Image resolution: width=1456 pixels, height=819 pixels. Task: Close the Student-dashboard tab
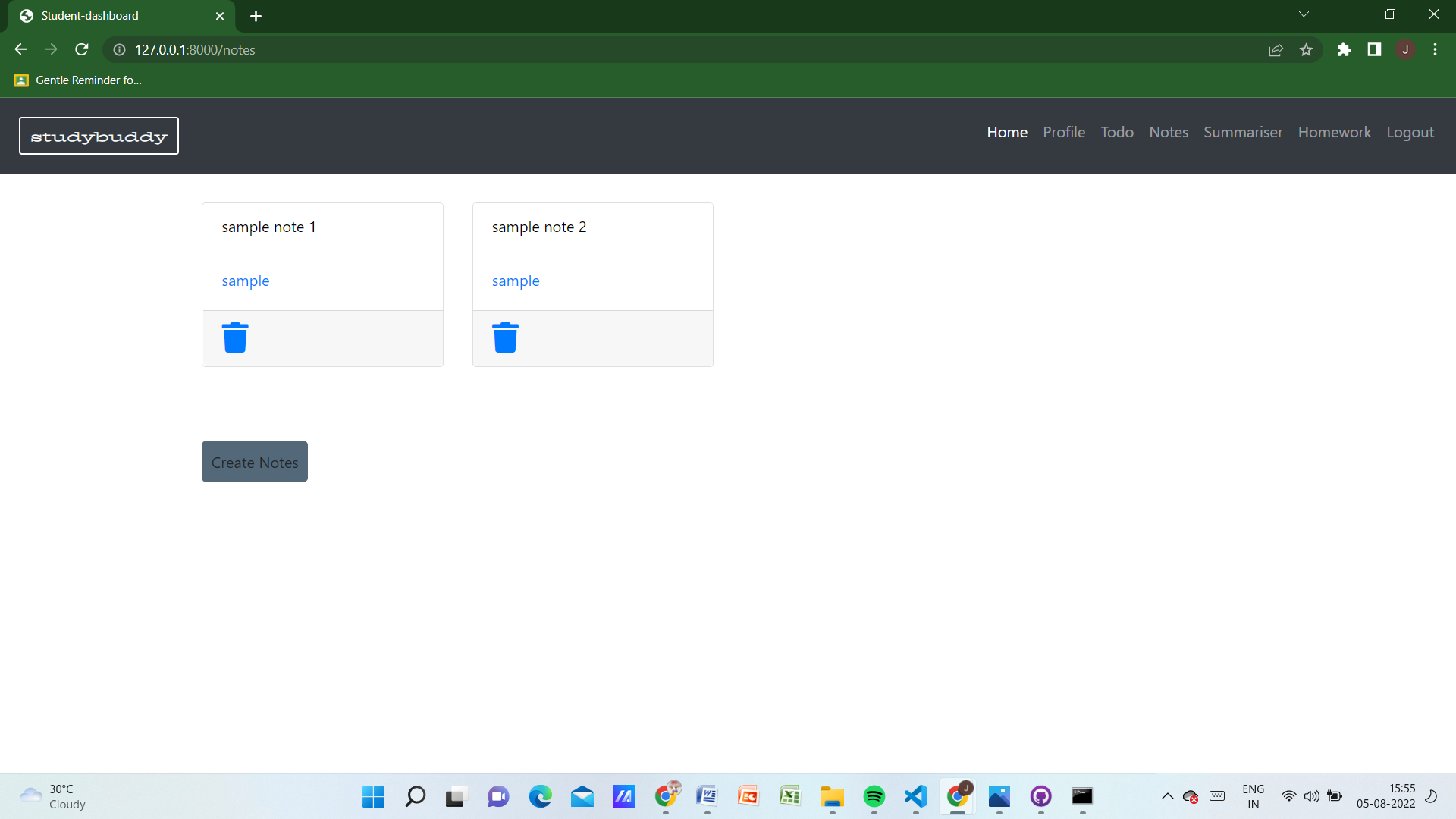(x=220, y=16)
